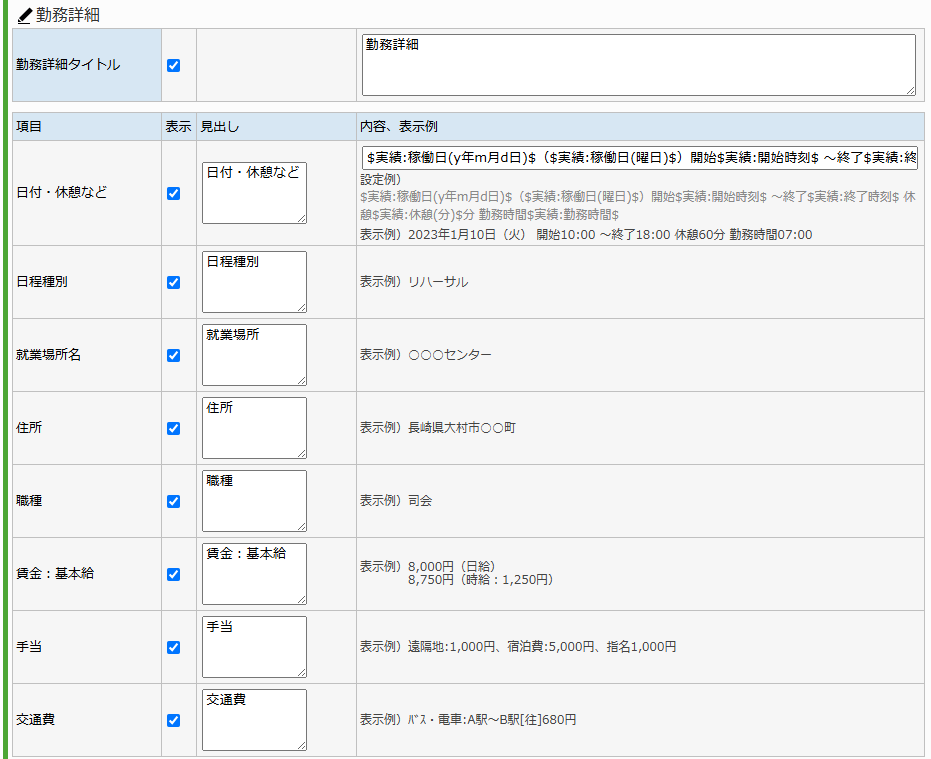Click the $実績:稼働日 format input field

639,158
